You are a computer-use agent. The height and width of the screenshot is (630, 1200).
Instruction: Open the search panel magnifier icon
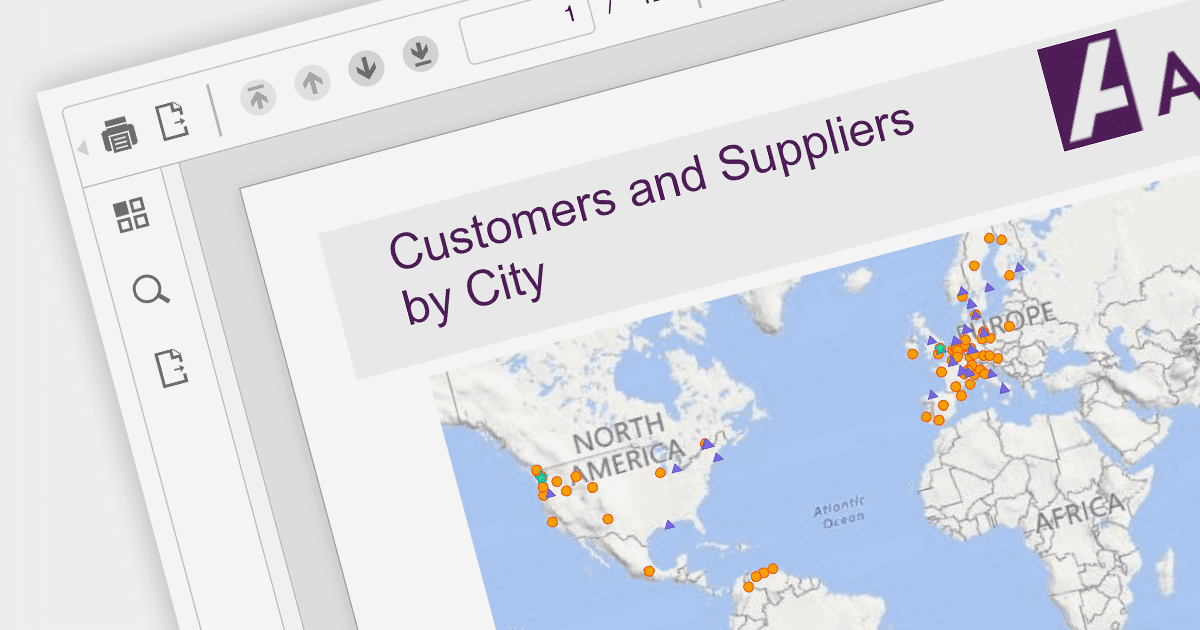coord(151,291)
